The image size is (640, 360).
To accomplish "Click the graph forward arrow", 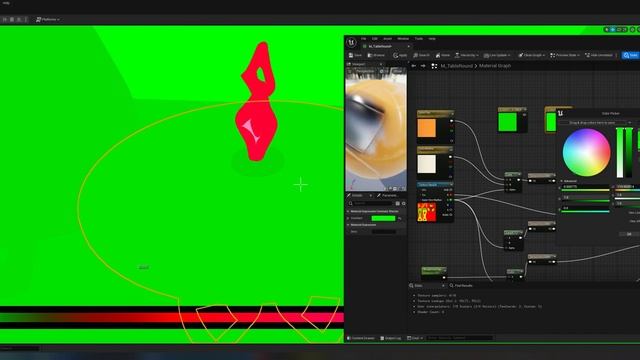I will (x=423, y=66).
